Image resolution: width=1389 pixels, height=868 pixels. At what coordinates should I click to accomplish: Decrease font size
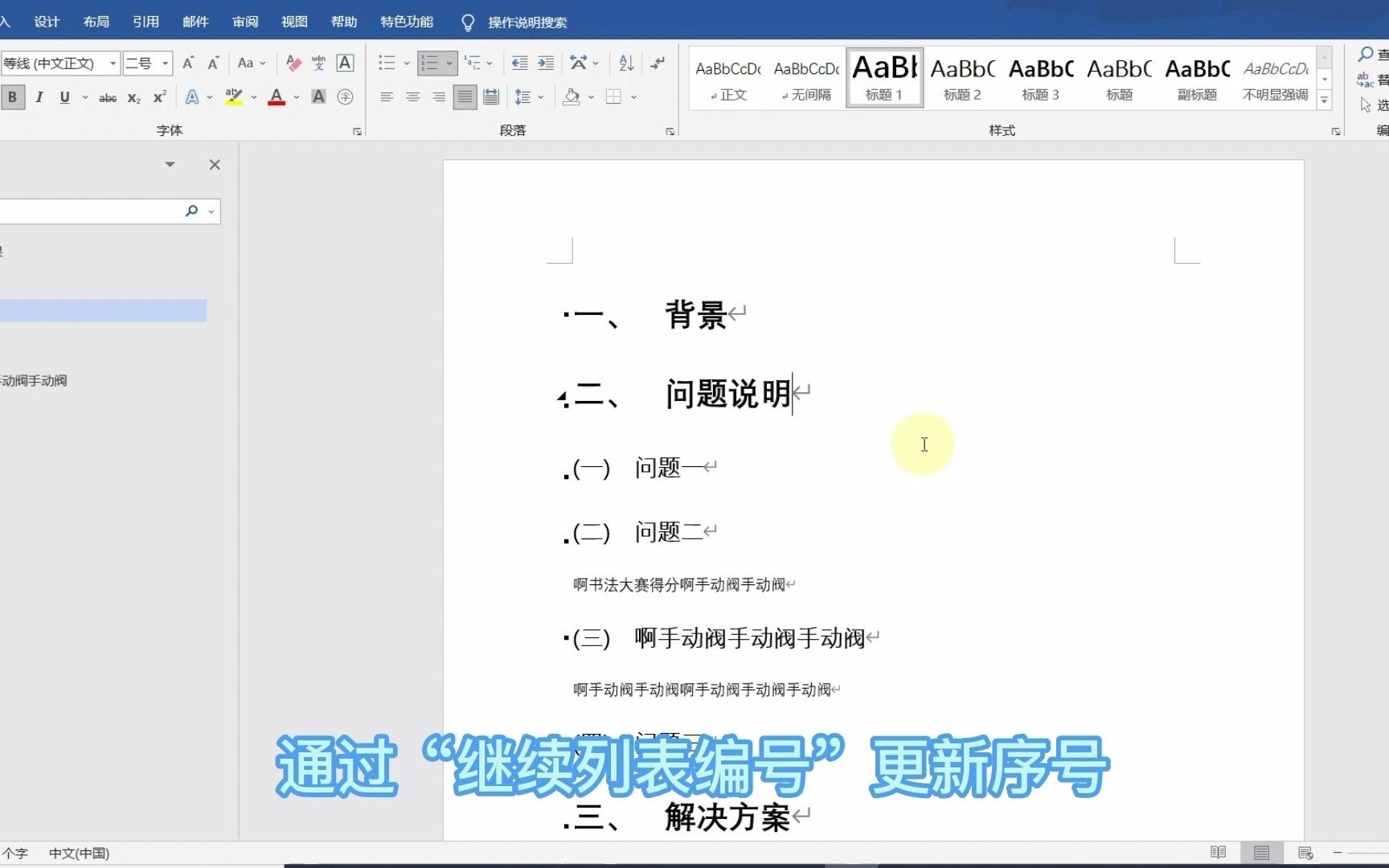coord(213,63)
